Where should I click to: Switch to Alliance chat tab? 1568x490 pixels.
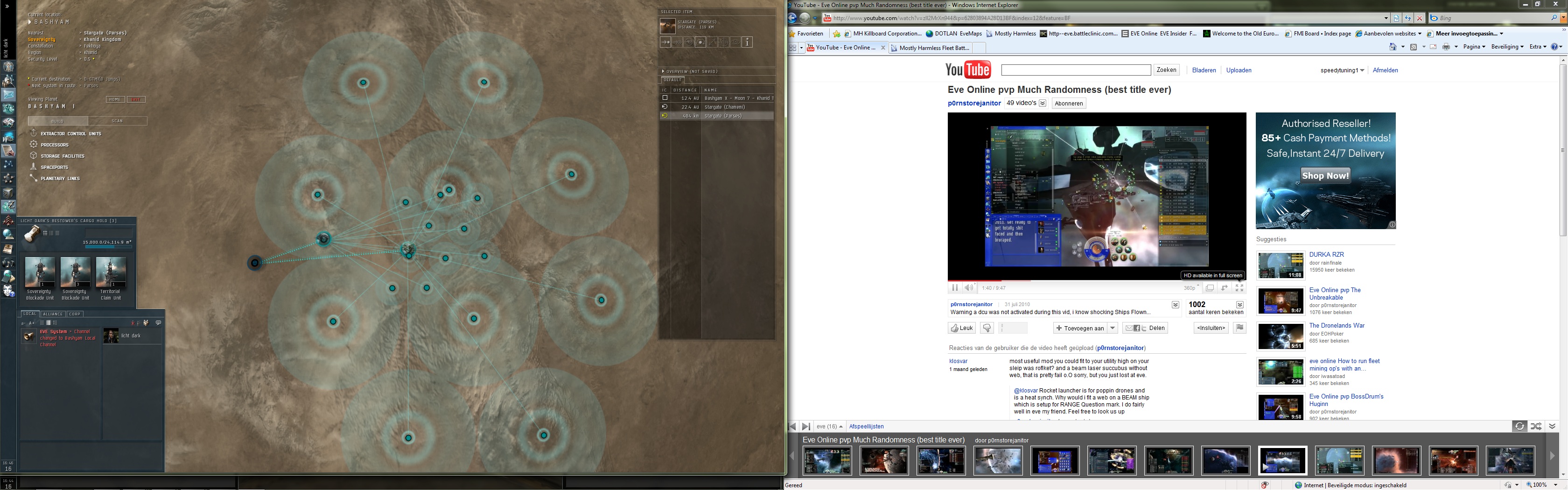point(53,314)
